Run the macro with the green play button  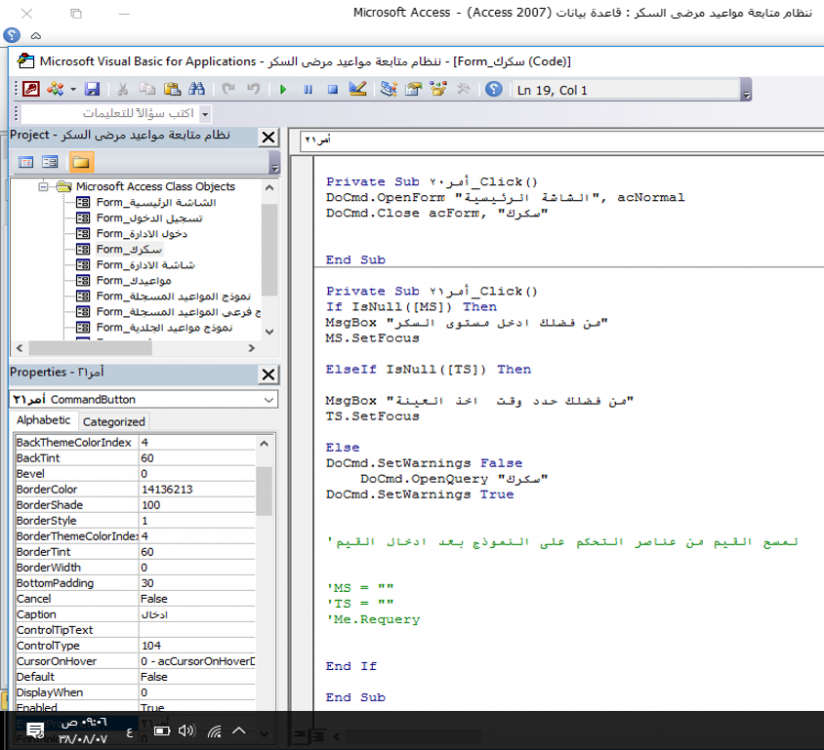tap(283, 89)
